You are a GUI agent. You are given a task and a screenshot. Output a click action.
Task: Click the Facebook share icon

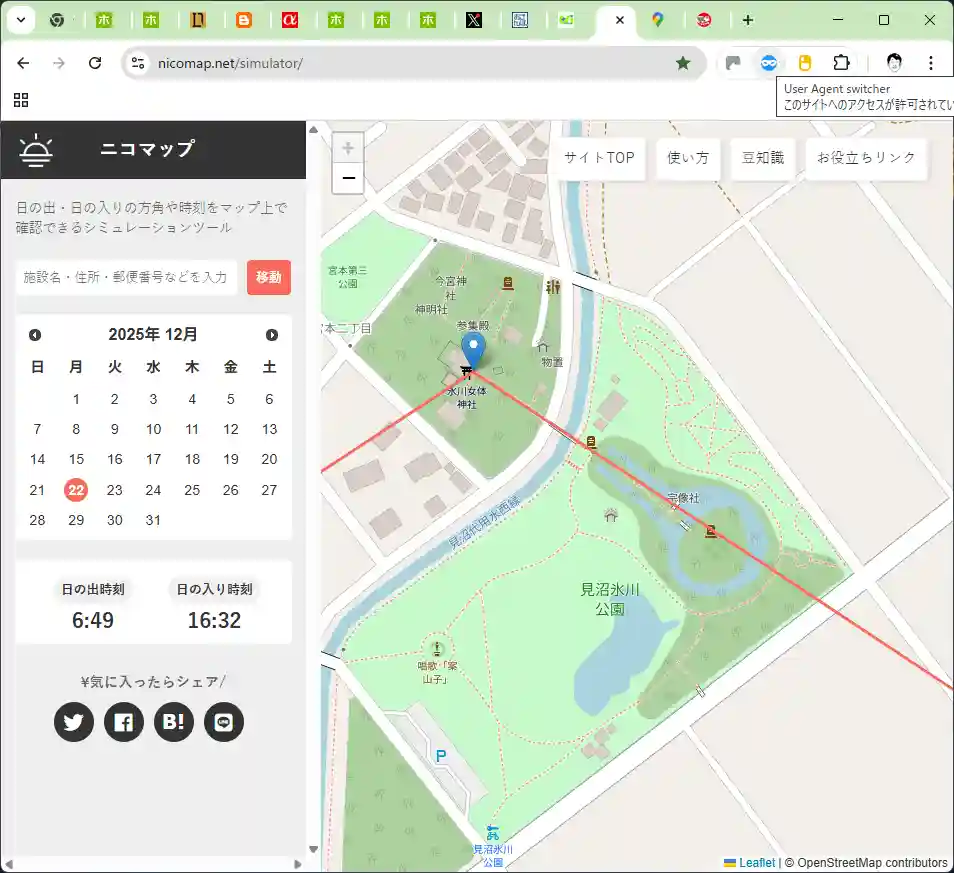[124, 722]
